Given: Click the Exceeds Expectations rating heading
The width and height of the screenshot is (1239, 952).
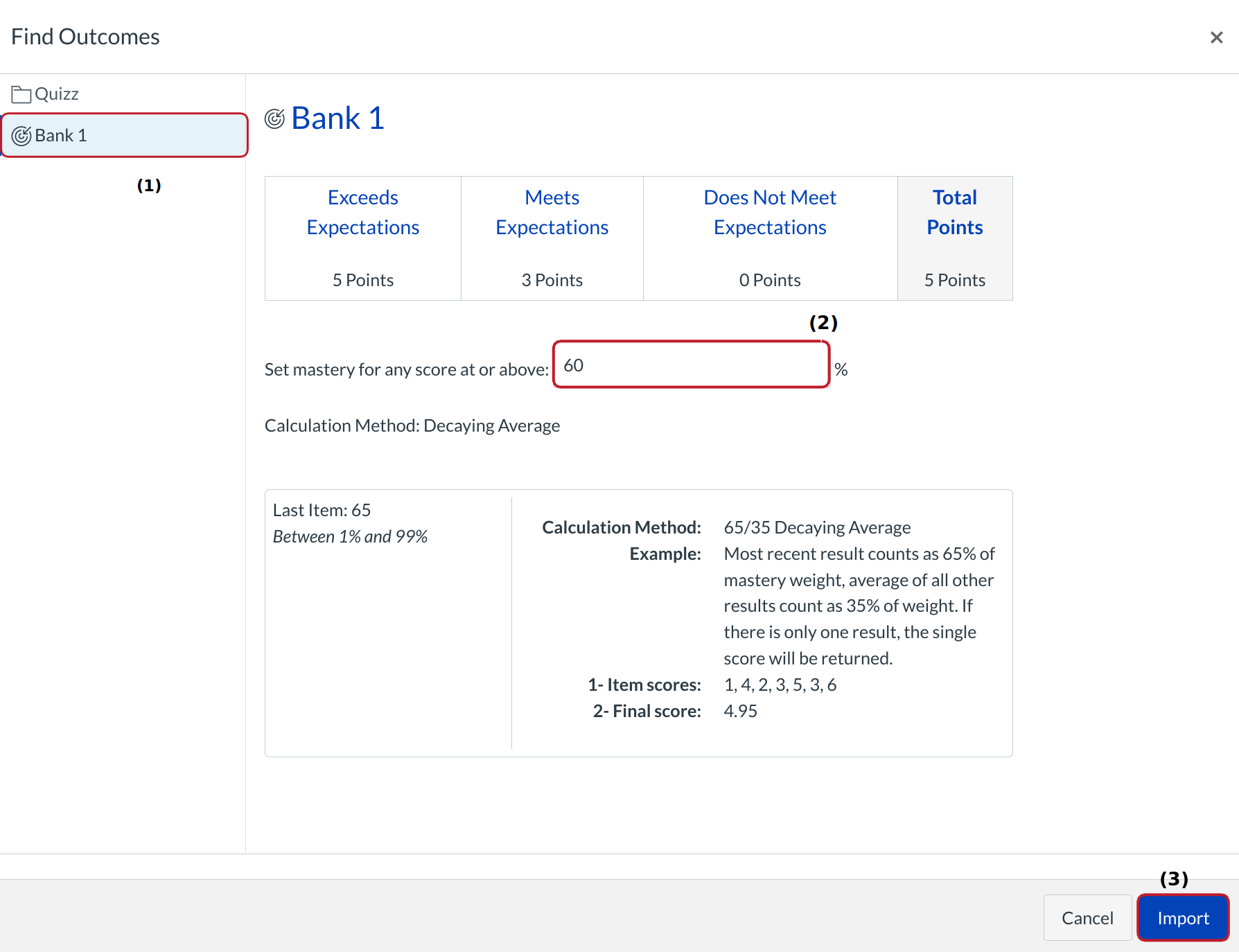Looking at the screenshot, I should click(x=362, y=213).
